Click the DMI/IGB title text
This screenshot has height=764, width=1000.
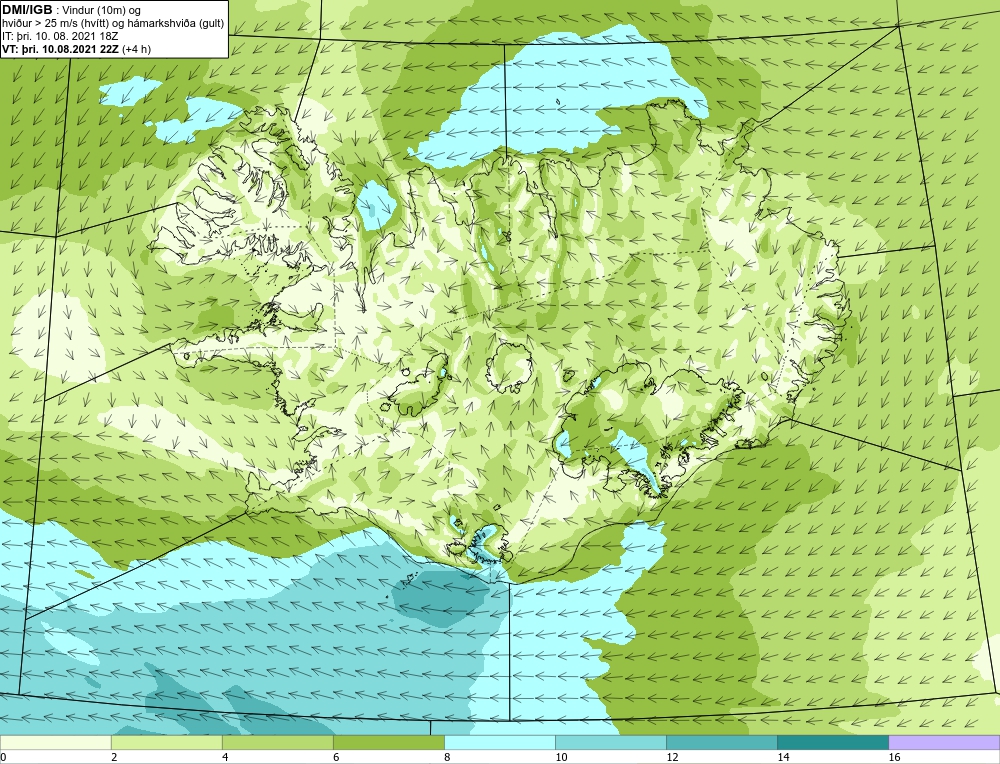click(x=27, y=10)
